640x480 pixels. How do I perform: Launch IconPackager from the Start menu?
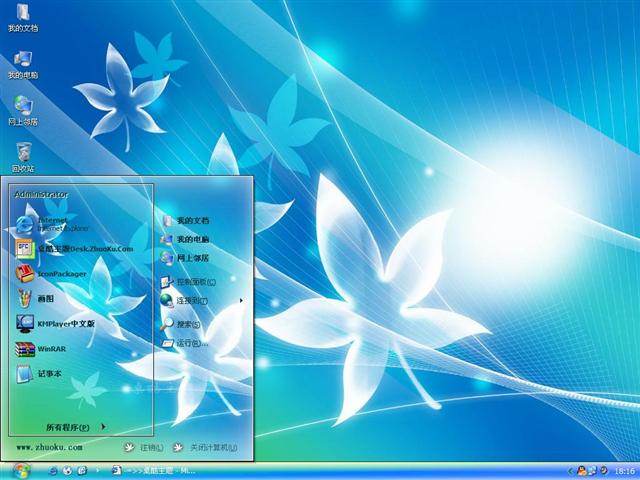pyautogui.click(x=51, y=273)
